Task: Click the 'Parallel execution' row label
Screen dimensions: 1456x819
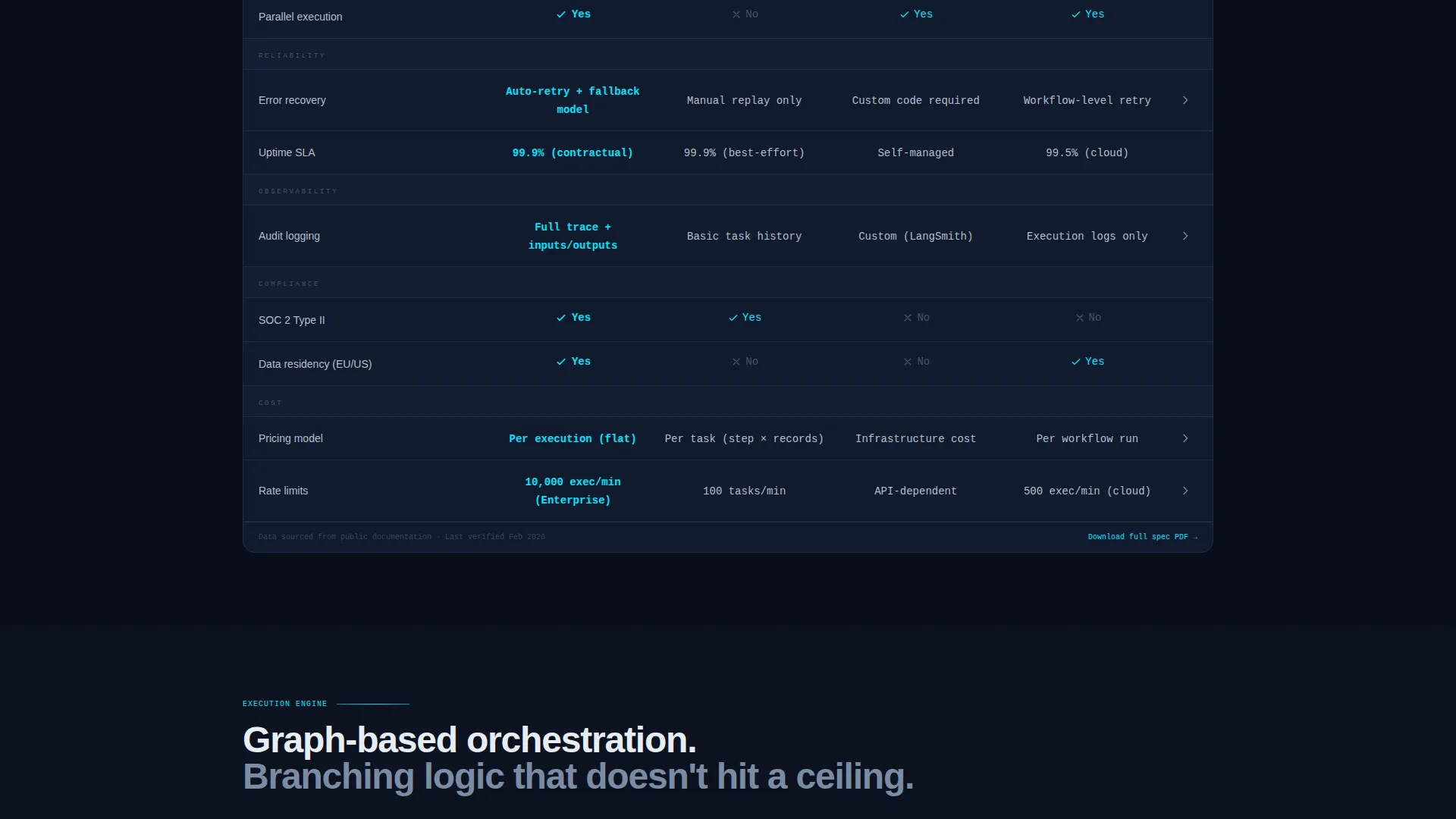Action: tap(300, 17)
